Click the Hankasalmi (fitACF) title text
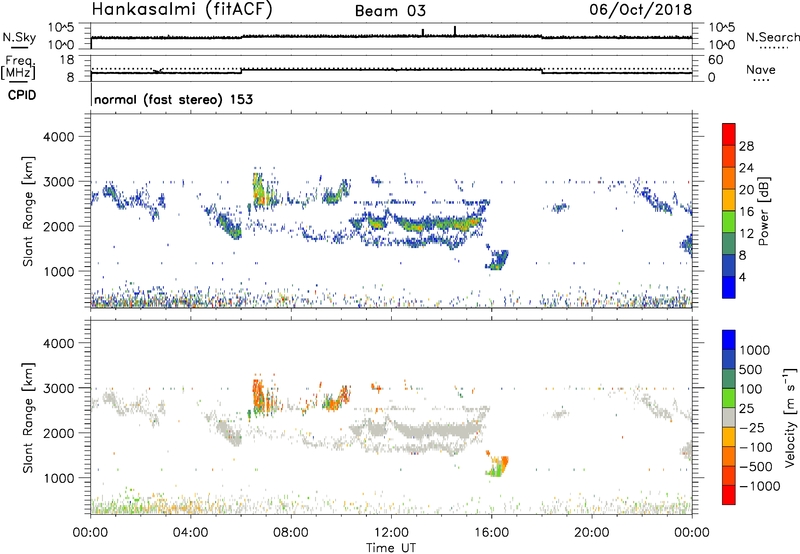Screen dimensions: 800x554 pos(182,9)
